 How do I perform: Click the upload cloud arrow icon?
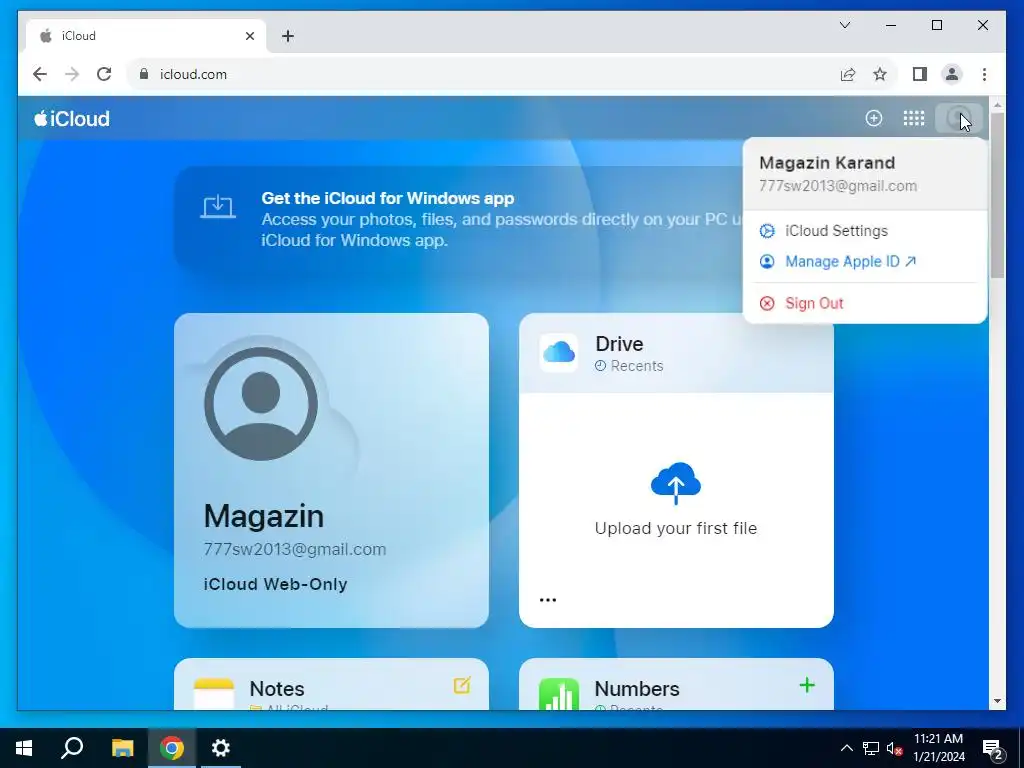click(676, 483)
